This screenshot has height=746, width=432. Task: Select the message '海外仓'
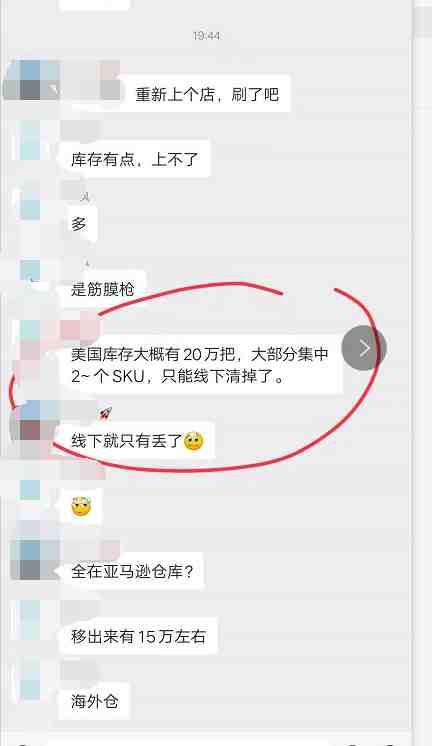pyautogui.click(x=94, y=701)
